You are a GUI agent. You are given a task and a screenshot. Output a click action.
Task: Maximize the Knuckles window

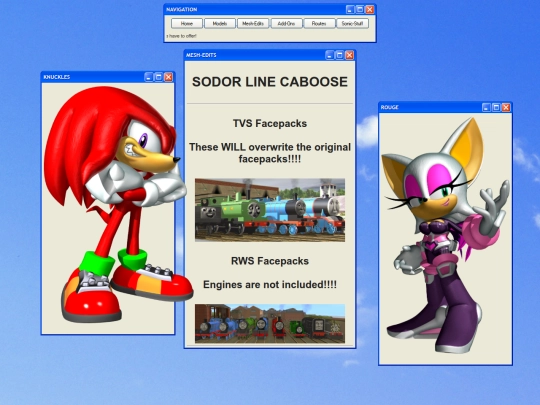click(x=158, y=77)
